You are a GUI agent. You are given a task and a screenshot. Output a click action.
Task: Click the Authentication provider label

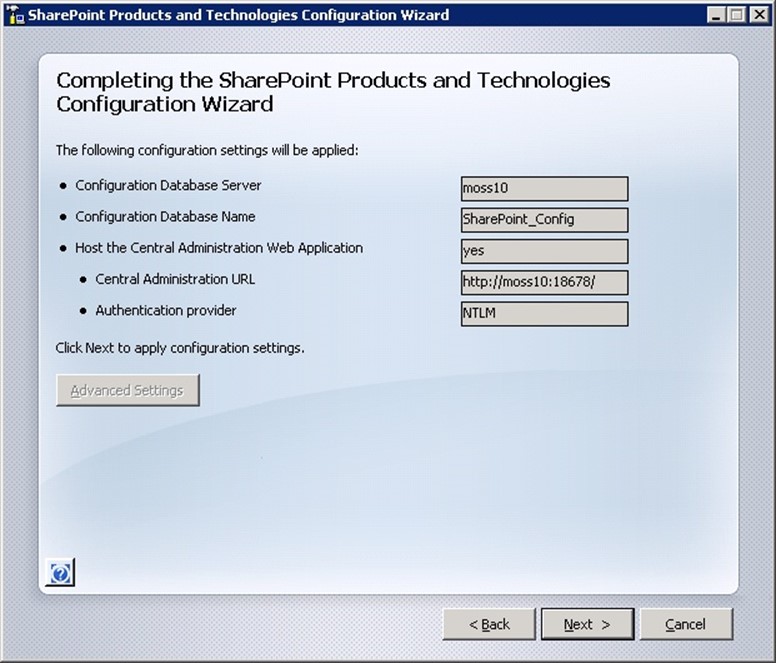tap(166, 310)
